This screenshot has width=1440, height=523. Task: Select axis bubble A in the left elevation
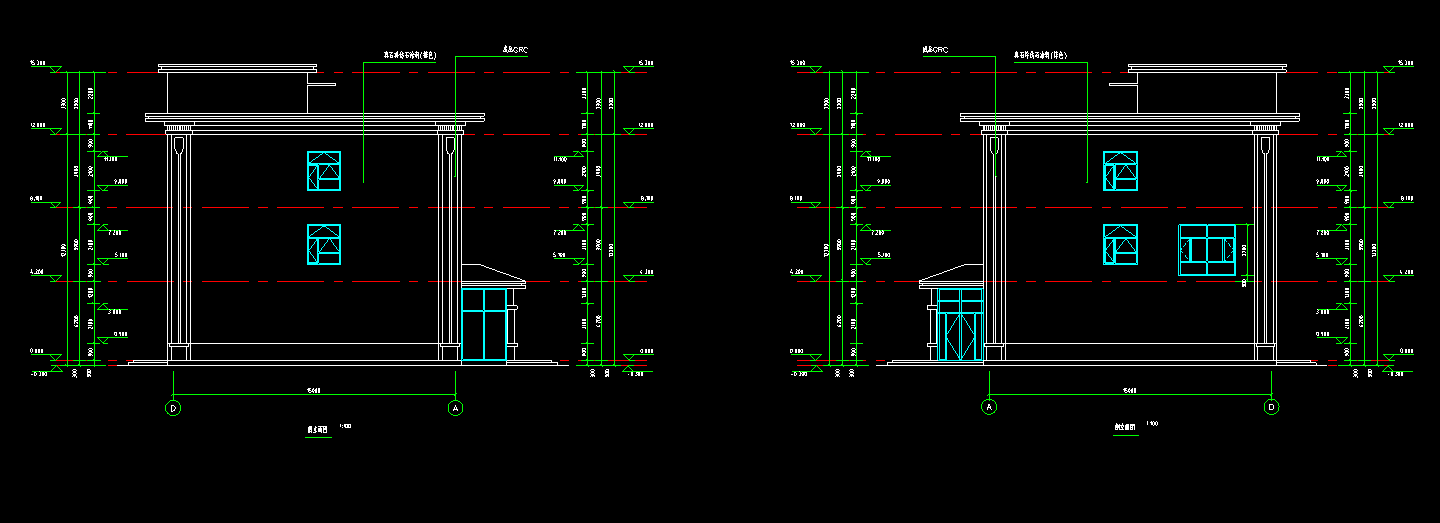tap(455, 408)
